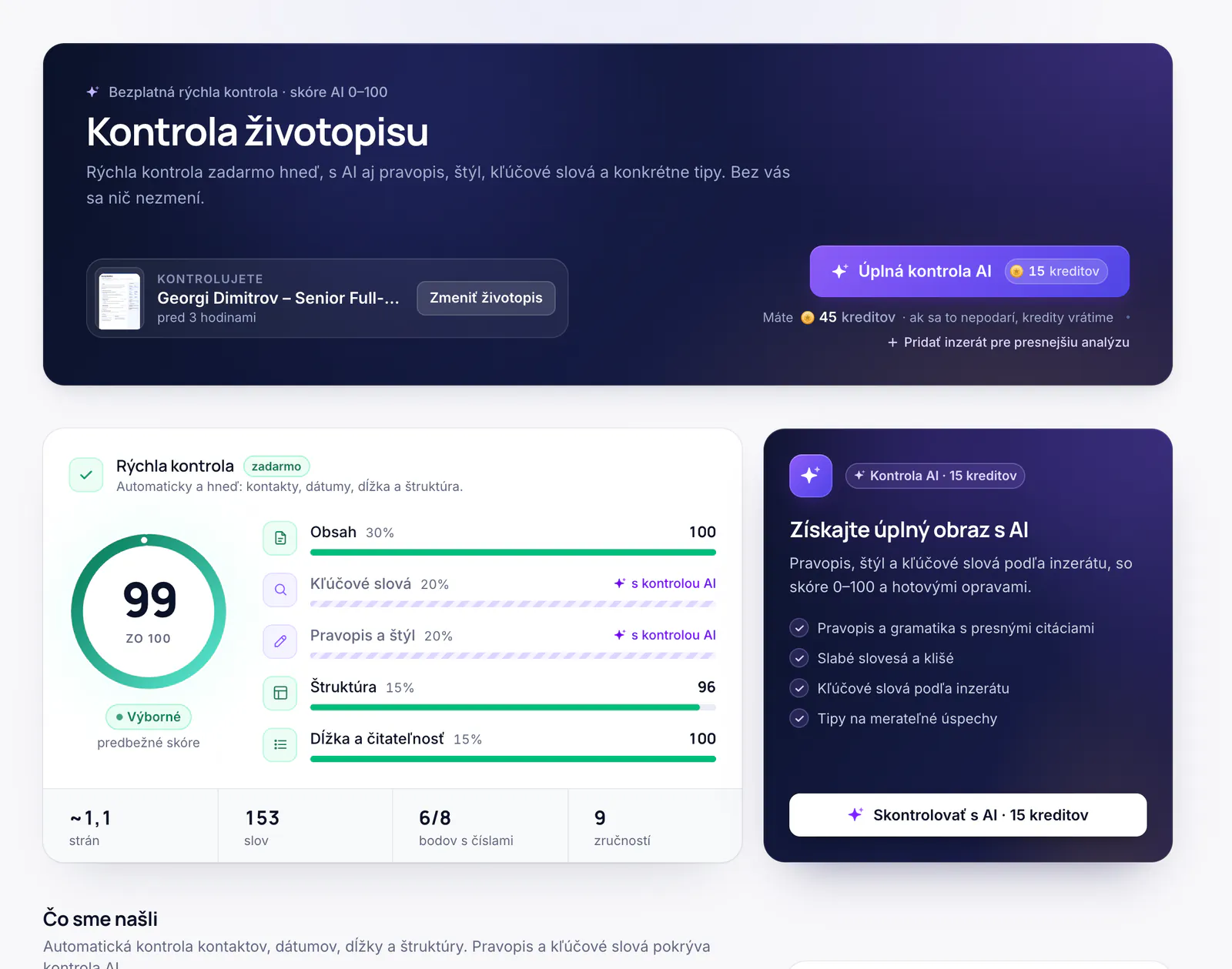Click the Kľúčové slová magnifier icon
The height and width of the screenshot is (969, 1232).
tap(280, 590)
